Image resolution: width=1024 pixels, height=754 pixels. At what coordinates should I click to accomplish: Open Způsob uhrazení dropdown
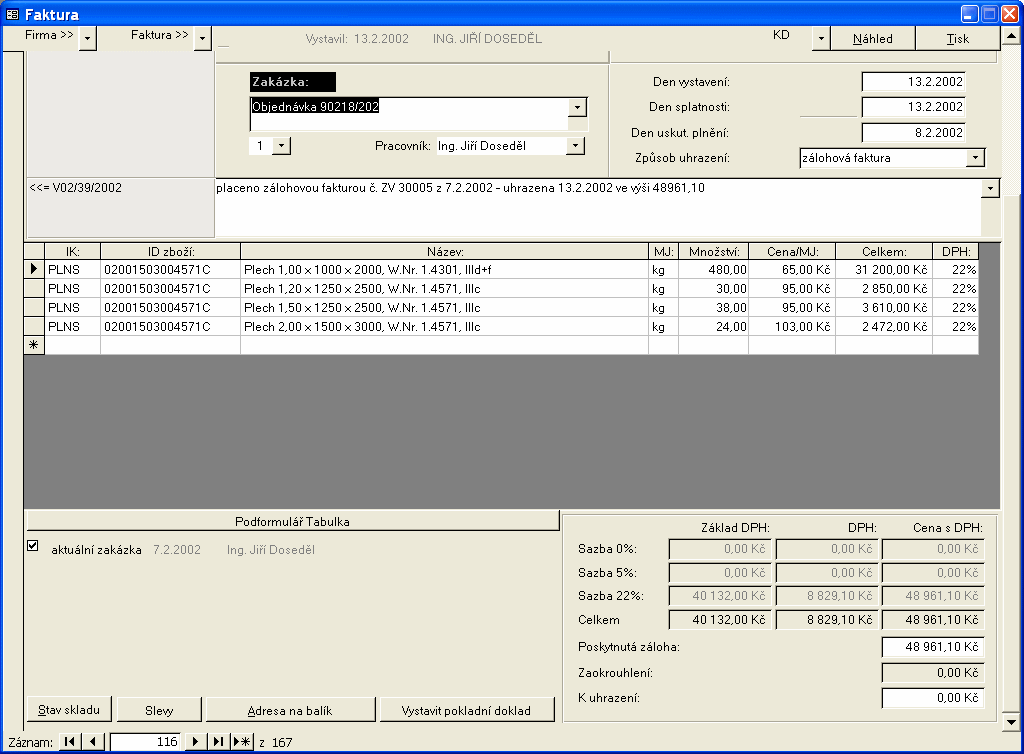tap(975, 158)
